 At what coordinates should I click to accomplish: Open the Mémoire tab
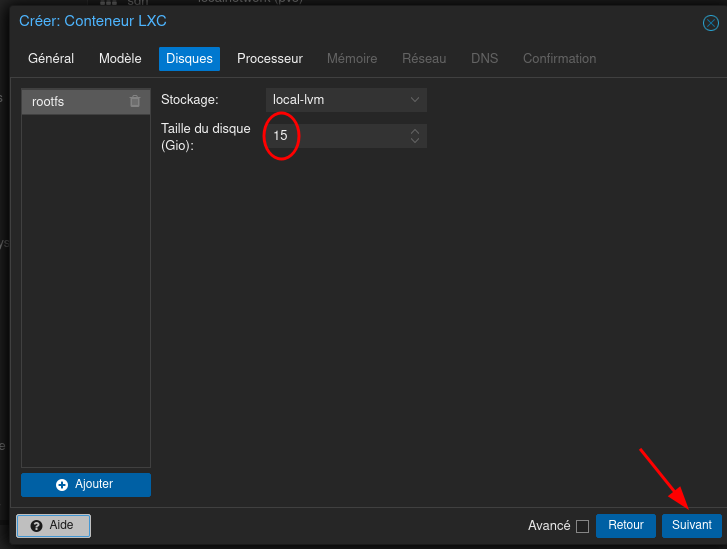click(x=352, y=59)
